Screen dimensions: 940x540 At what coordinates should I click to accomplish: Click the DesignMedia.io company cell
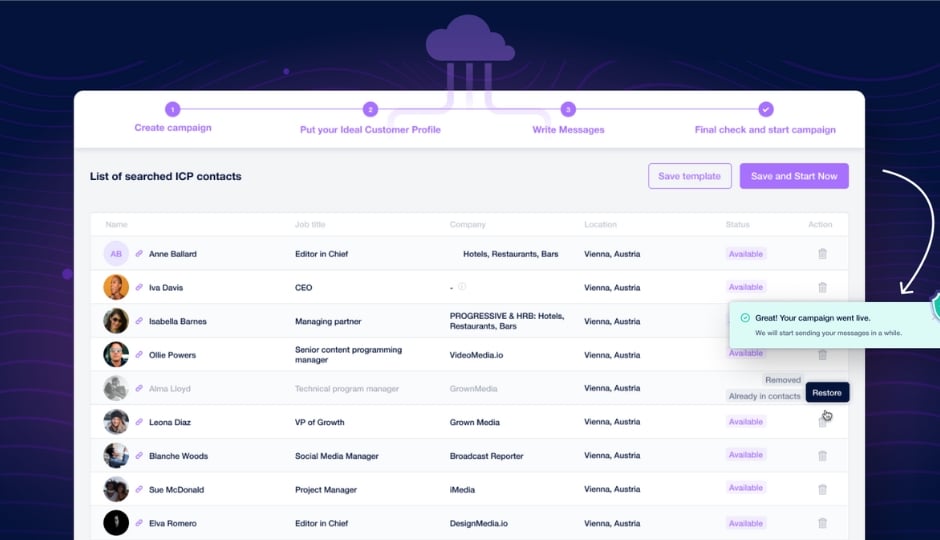tap(478, 523)
